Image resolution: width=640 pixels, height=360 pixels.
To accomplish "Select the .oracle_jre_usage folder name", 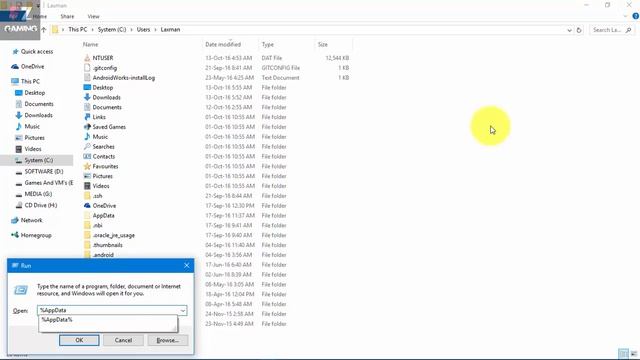I will point(113,235).
